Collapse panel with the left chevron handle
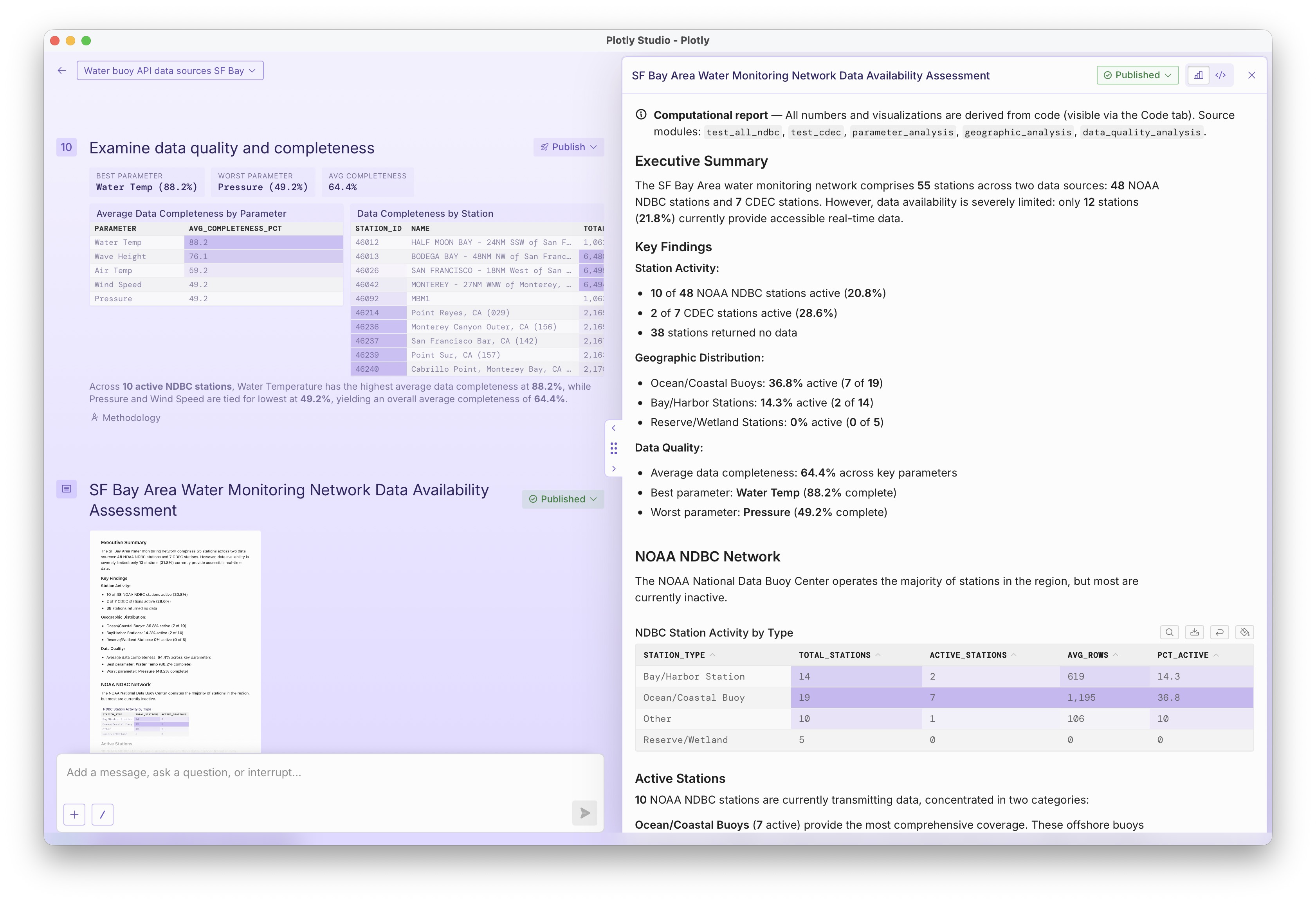 (x=613, y=428)
